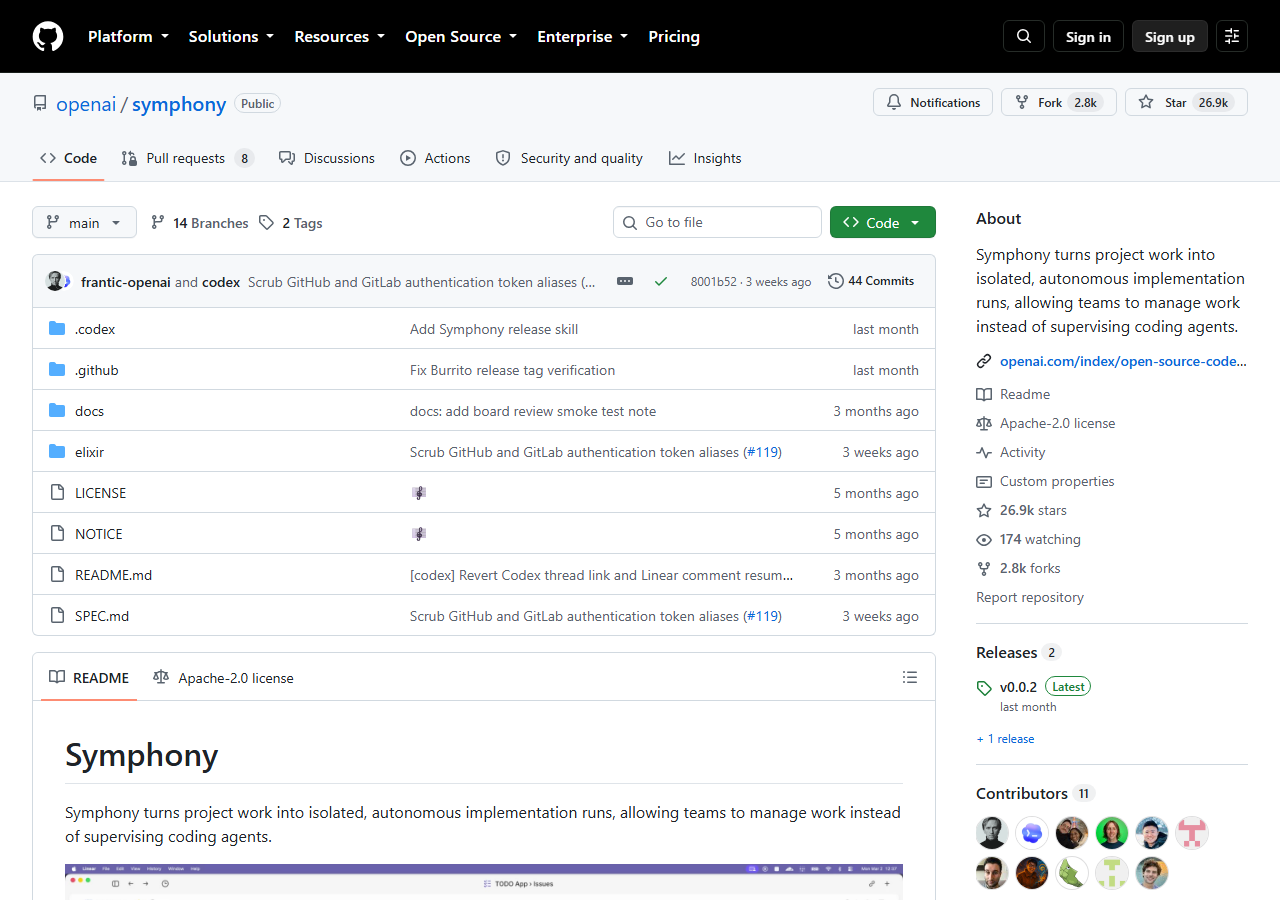Click the + 1 release link

[x=1005, y=739]
